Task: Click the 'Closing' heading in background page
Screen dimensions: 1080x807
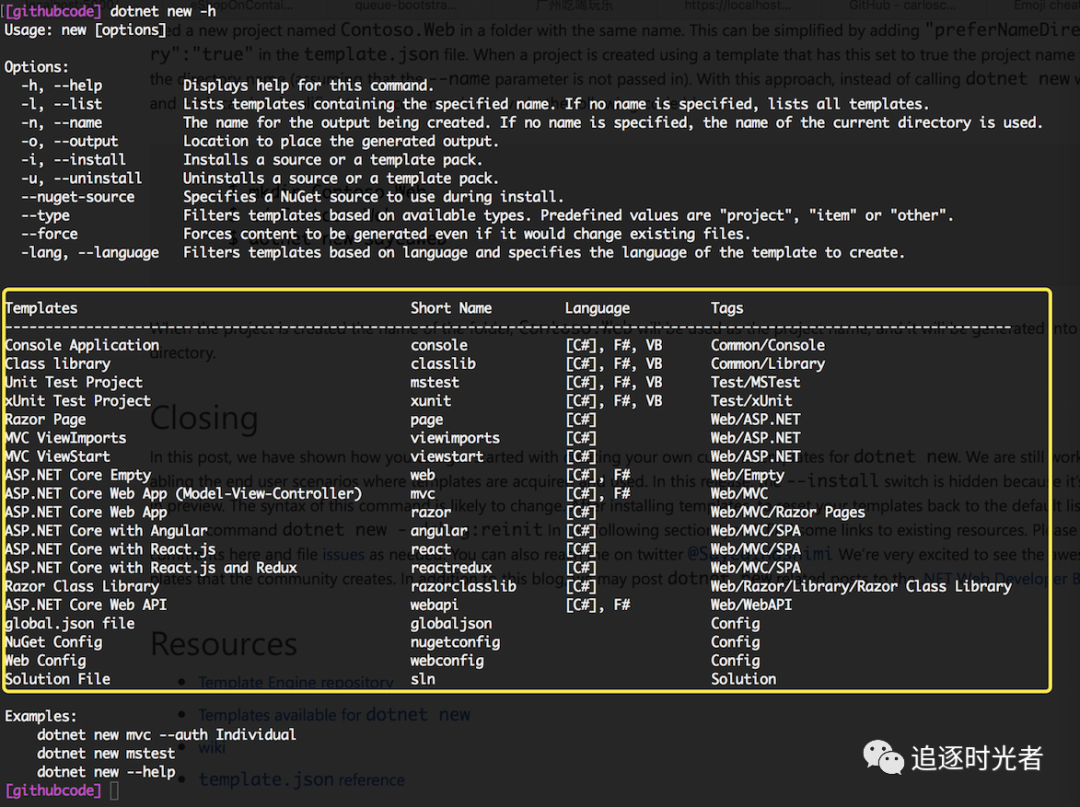Action: [x=204, y=418]
